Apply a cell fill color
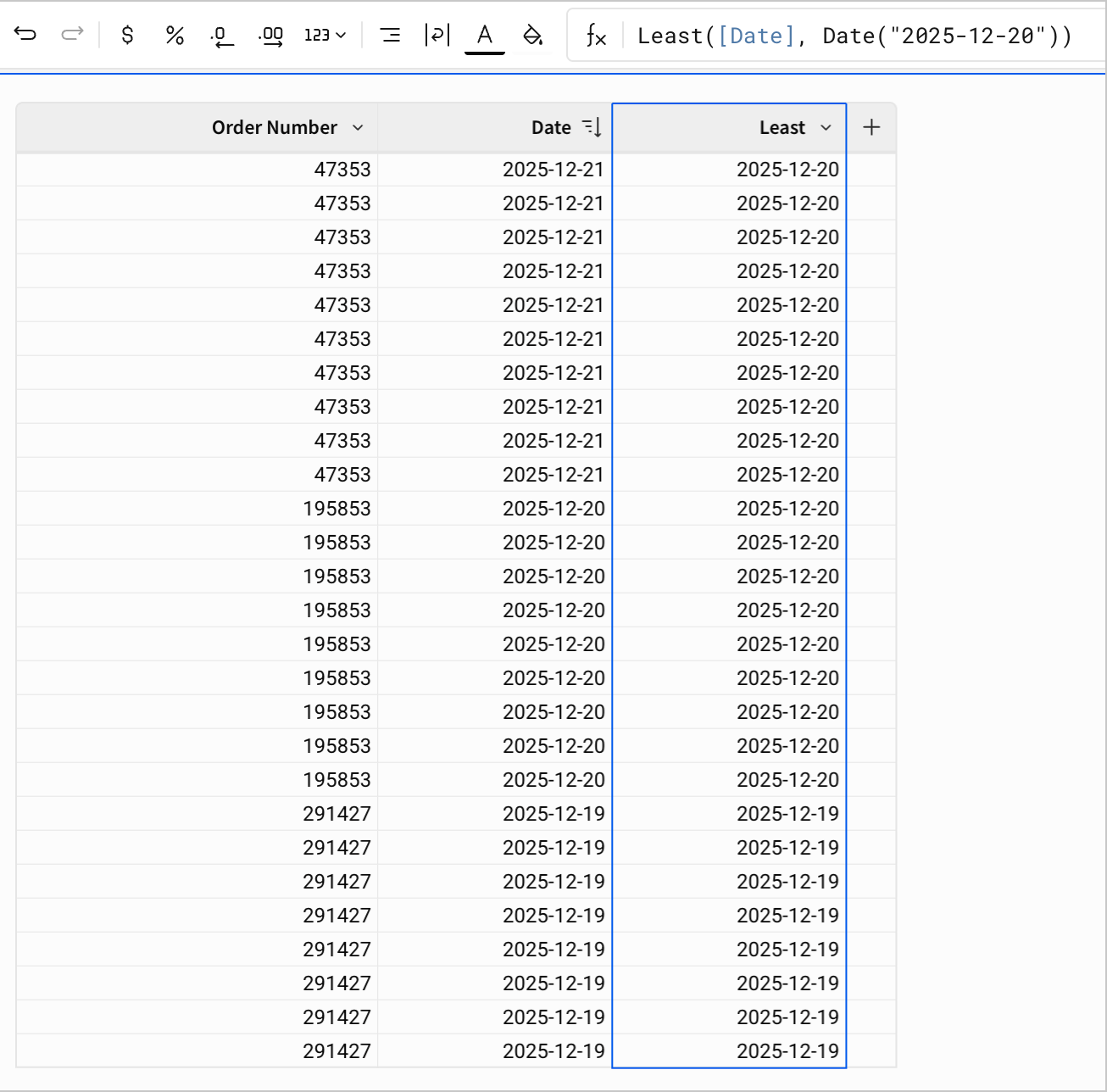 tap(532, 35)
